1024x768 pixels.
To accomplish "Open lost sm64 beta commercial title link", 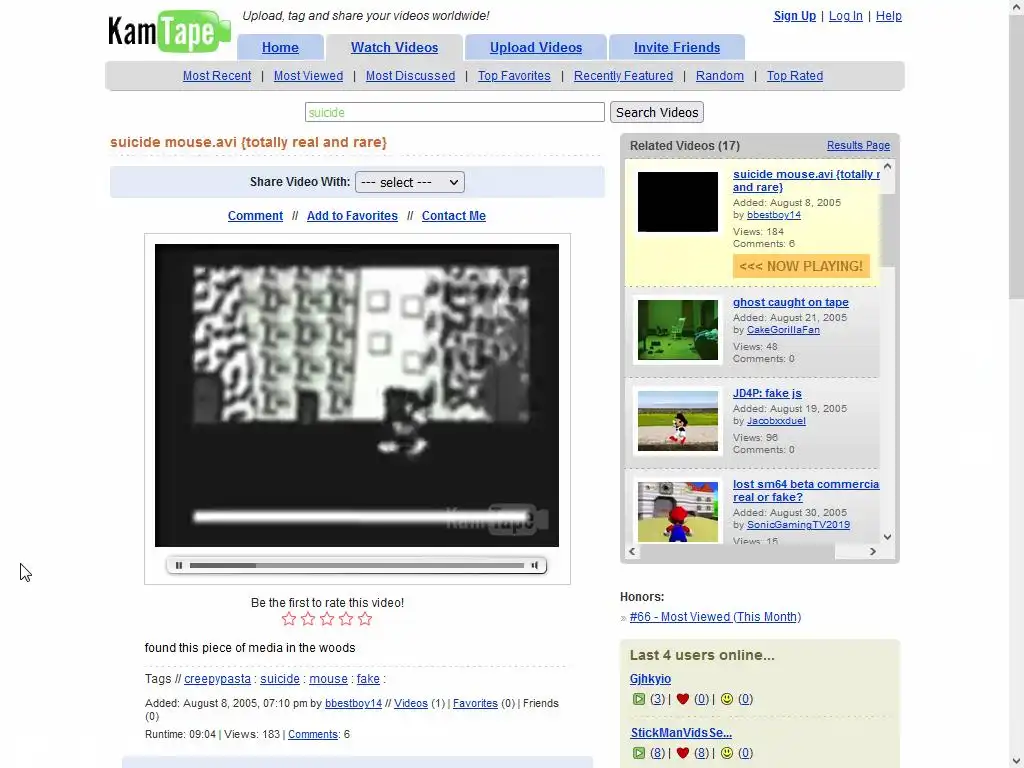I will [x=806, y=490].
